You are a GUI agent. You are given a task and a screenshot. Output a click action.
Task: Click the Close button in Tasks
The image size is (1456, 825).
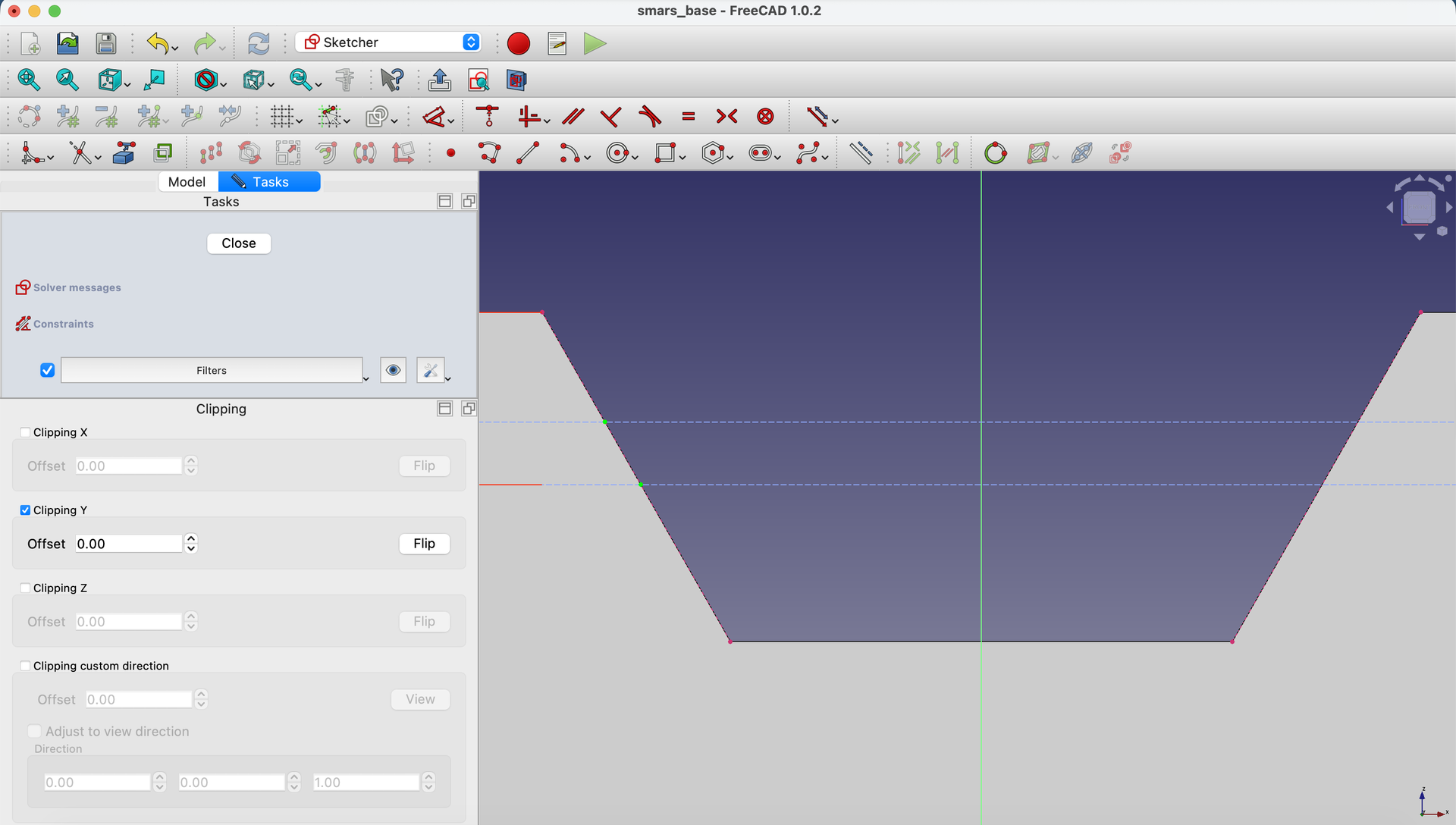pos(239,243)
